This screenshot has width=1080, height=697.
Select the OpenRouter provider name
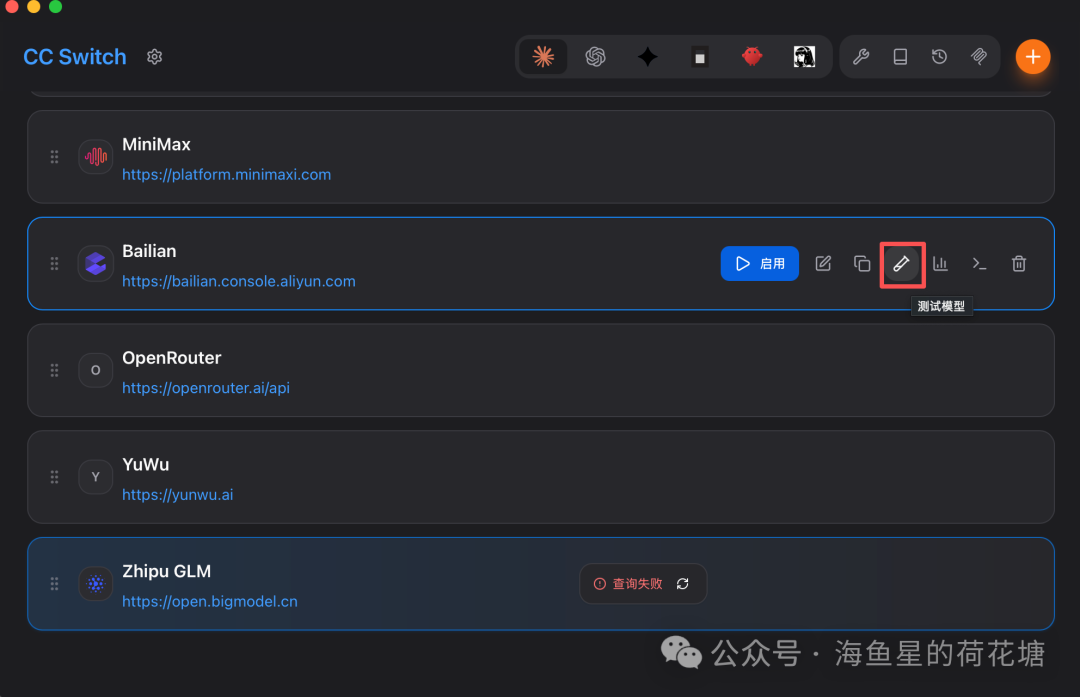(172, 358)
